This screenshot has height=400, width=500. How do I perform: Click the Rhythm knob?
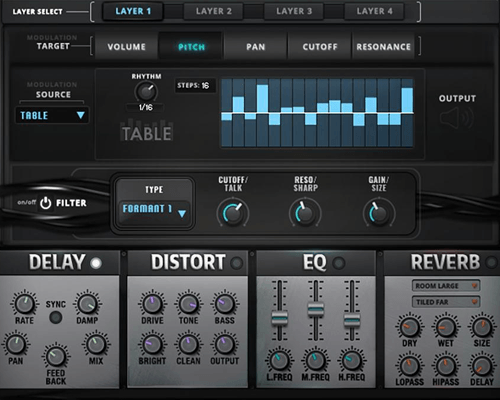(x=146, y=92)
